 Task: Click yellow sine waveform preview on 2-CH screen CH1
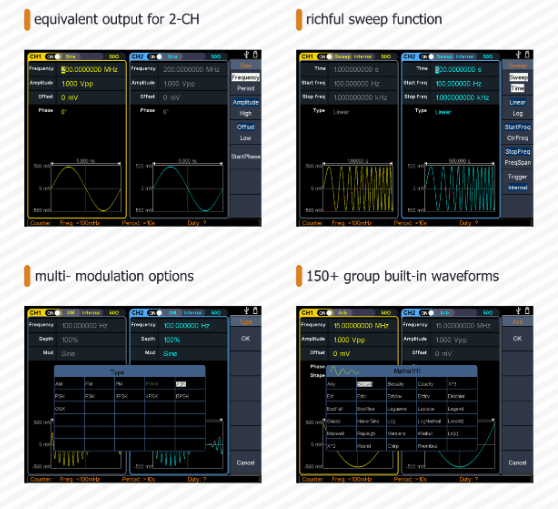coord(86,188)
